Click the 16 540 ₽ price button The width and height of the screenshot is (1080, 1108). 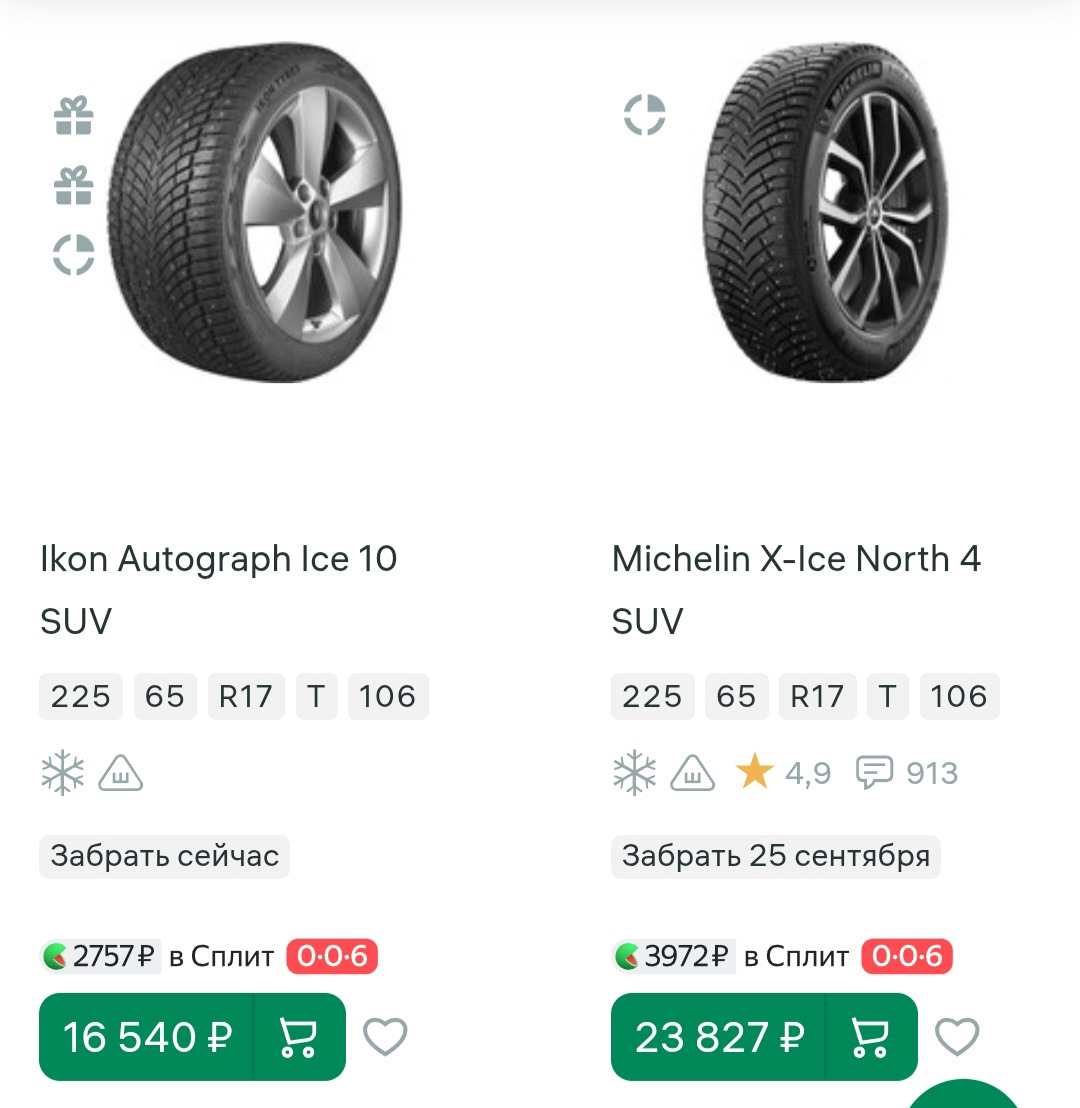(x=147, y=1037)
